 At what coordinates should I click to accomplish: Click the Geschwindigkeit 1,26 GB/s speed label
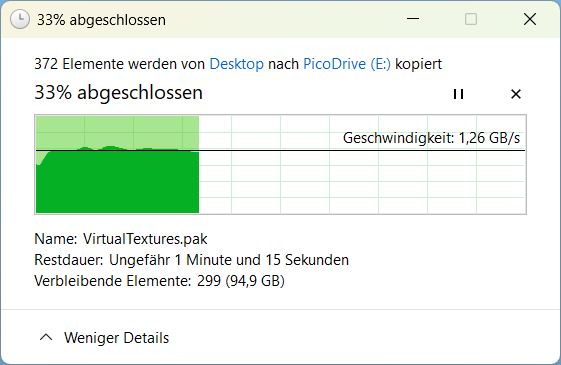[x=431, y=138]
